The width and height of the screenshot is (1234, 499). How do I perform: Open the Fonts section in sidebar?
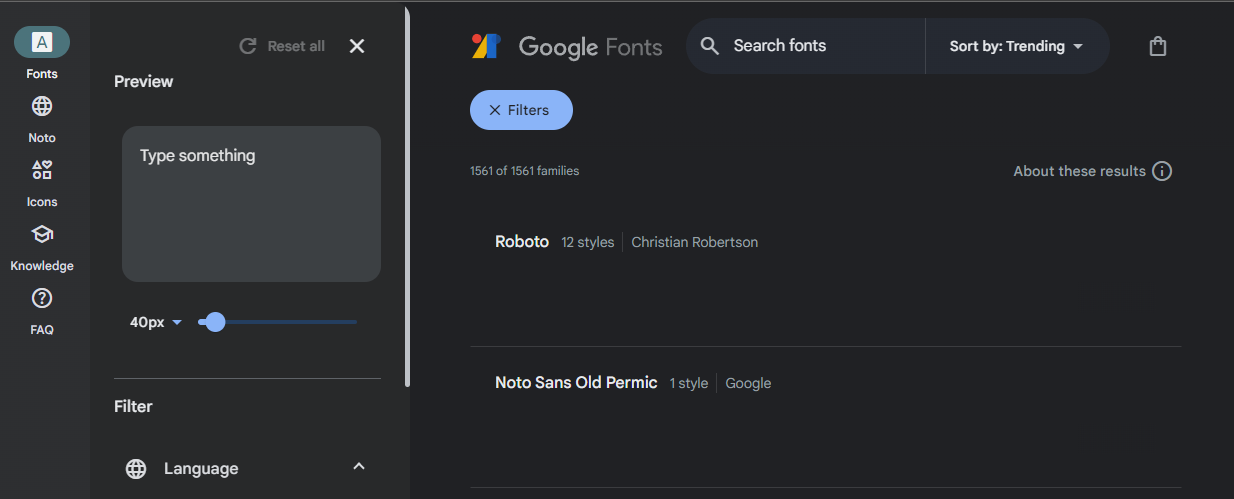click(42, 54)
